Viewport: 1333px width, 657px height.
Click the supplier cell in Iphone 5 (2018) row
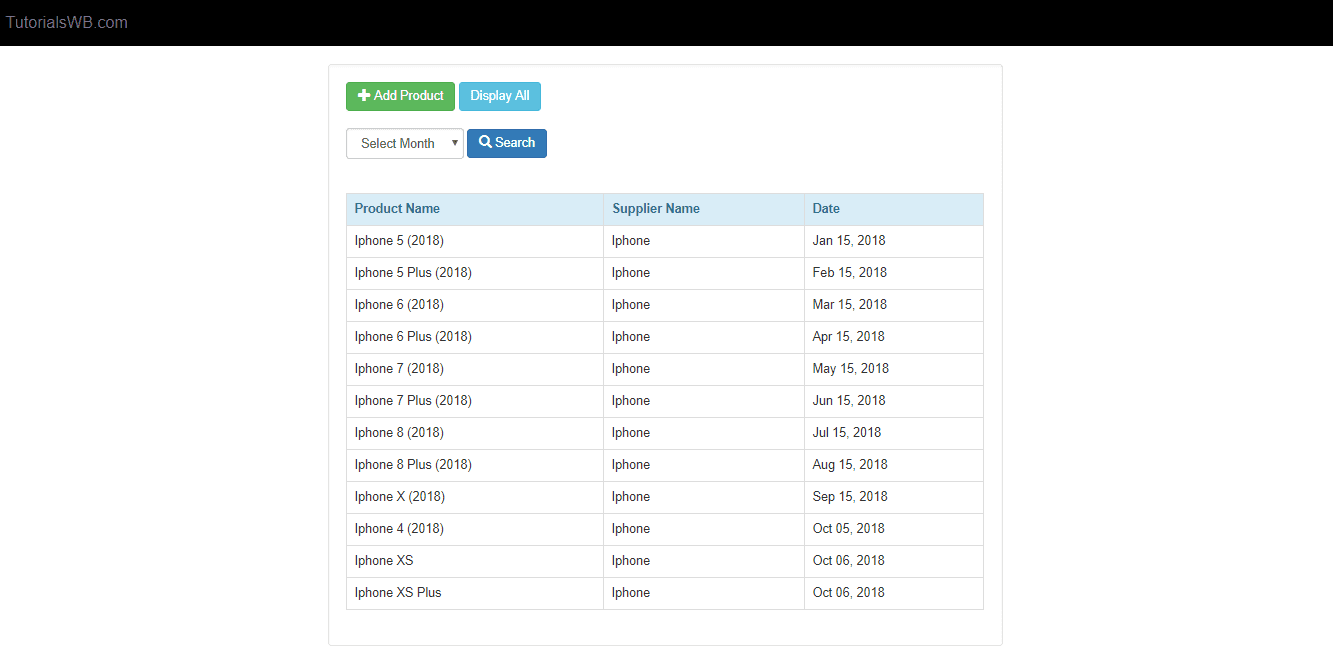pyautogui.click(x=704, y=241)
